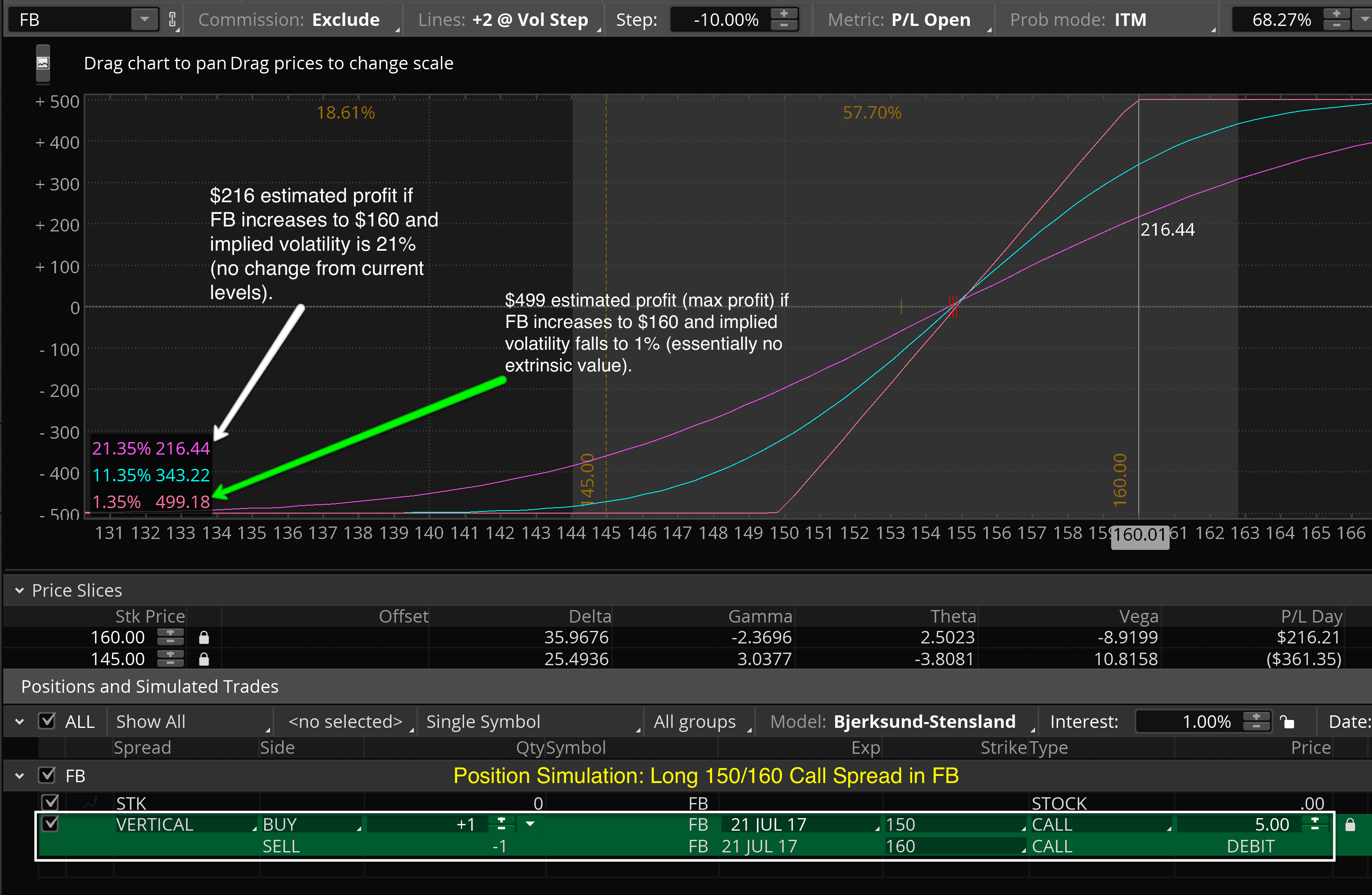The image size is (1372, 895).
Task: Adjust the Interest rate stepper
Action: [x=1256, y=722]
